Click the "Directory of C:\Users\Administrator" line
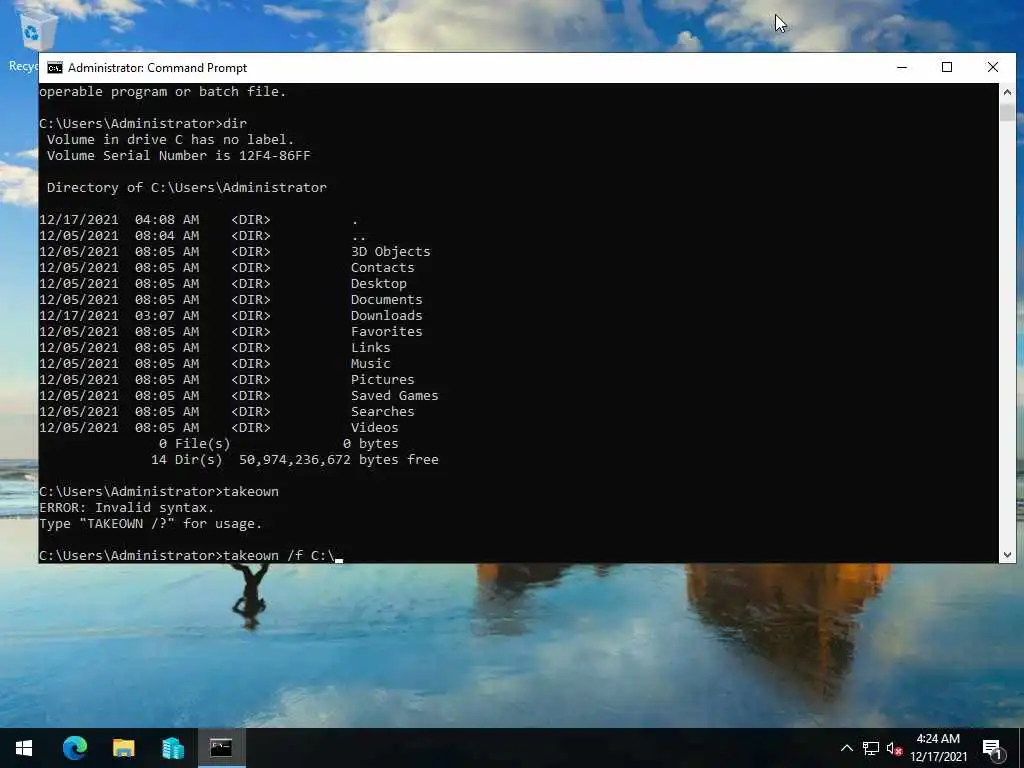The height and width of the screenshot is (768, 1024). (187, 187)
